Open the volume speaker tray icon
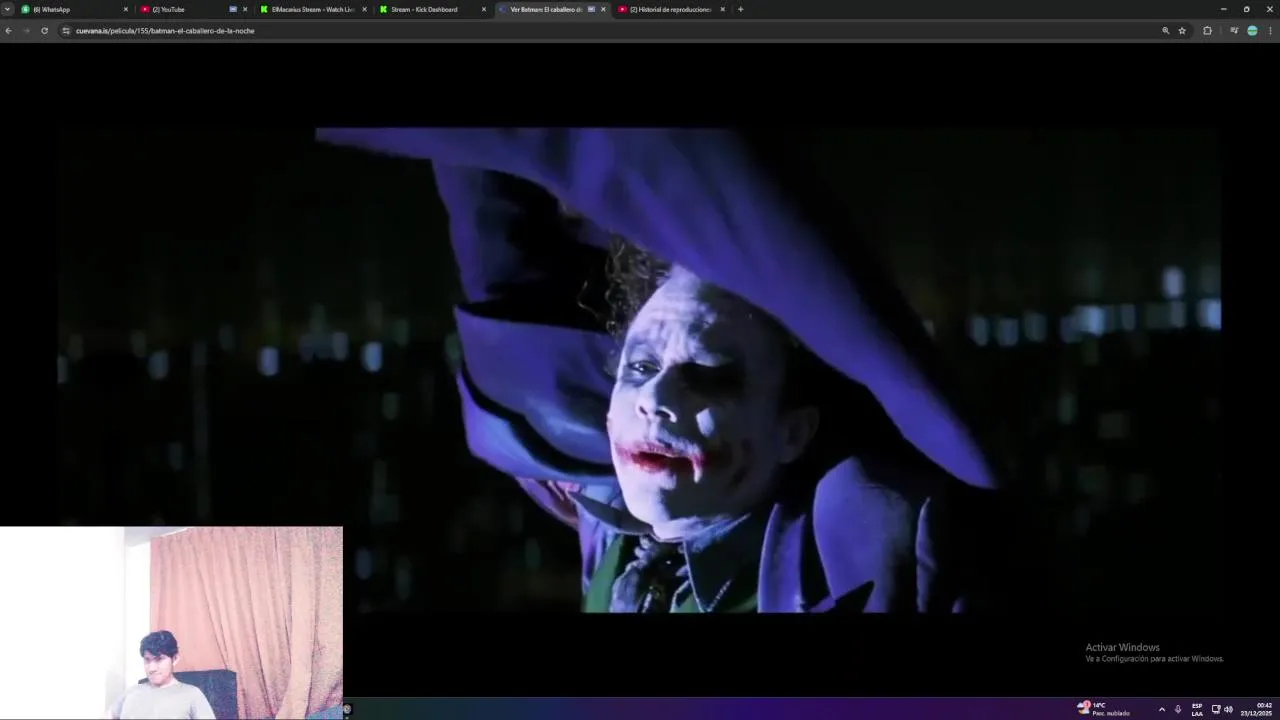The height and width of the screenshot is (720, 1280). coord(1228,709)
